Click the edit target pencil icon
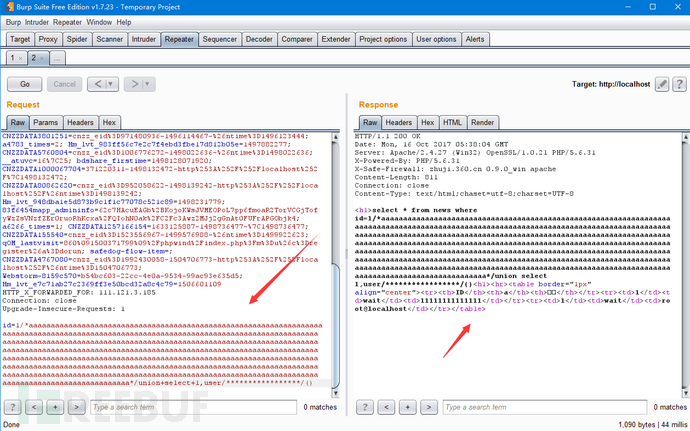The height and width of the screenshot is (431, 690). [662, 84]
